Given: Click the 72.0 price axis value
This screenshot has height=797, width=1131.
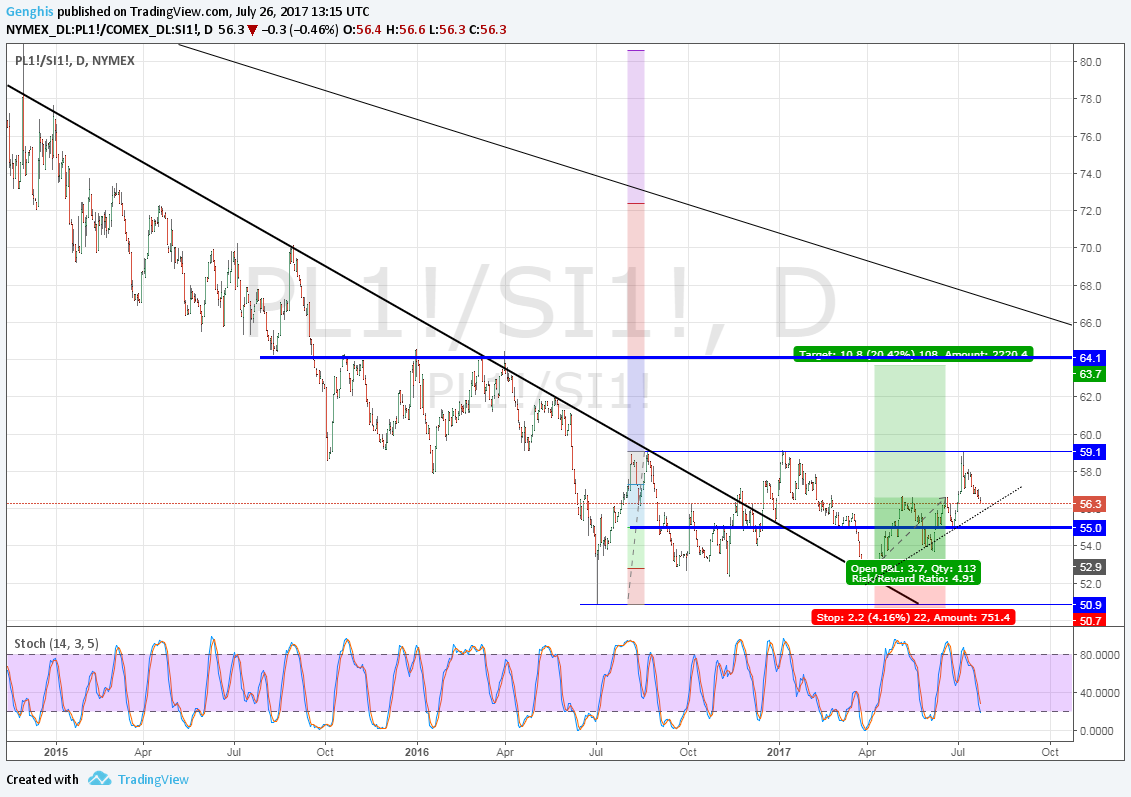Looking at the screenshot, I should coord(1090,211).
